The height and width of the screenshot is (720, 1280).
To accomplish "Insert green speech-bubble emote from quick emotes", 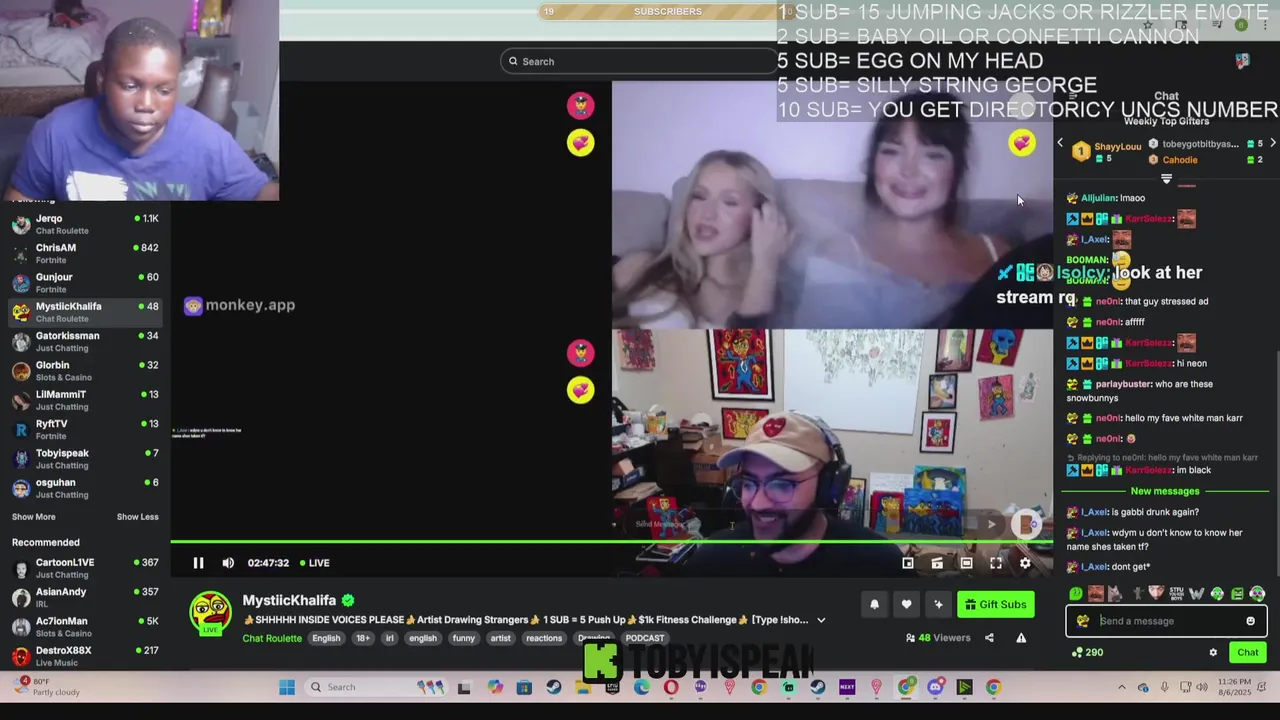I will 1076,594.
